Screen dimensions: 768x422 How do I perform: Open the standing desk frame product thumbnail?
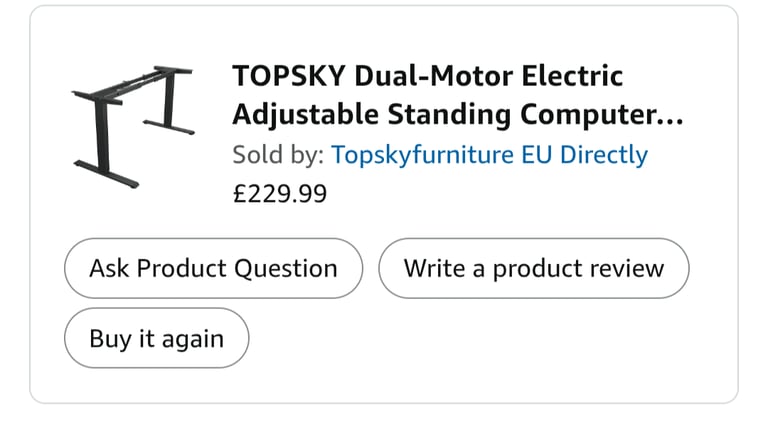tap(133, 127)
